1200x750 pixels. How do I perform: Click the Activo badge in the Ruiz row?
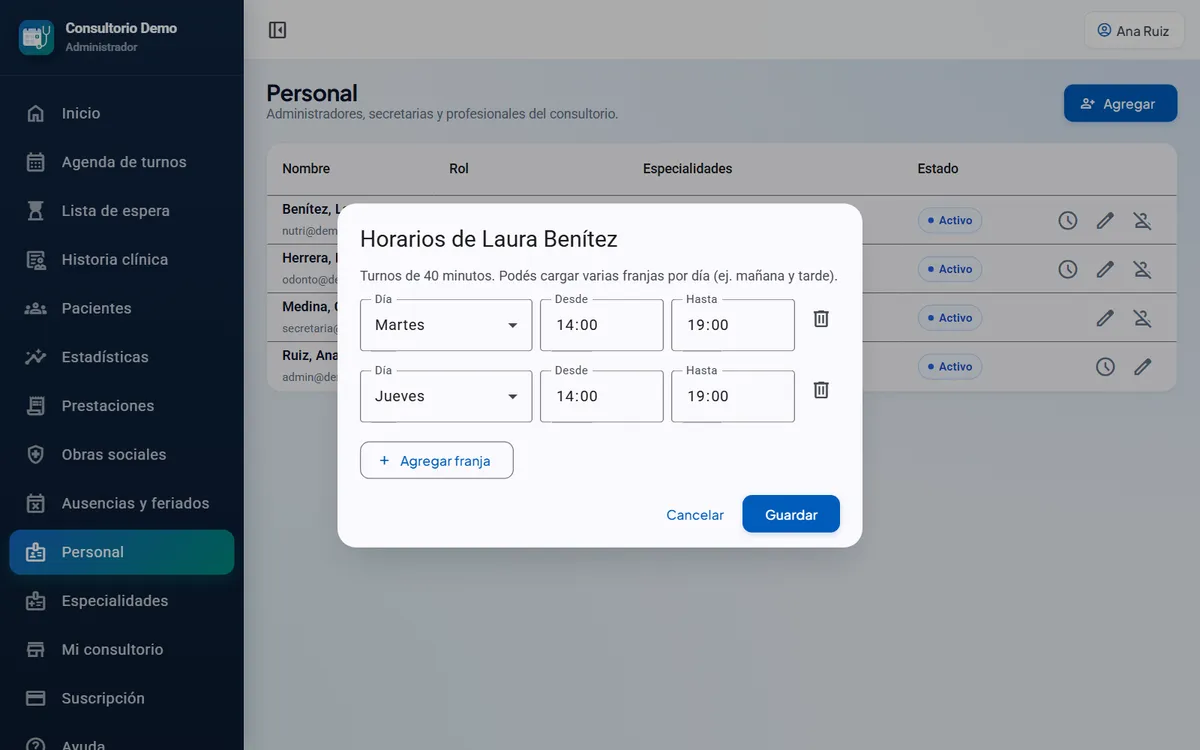click(x=950, y=367)
